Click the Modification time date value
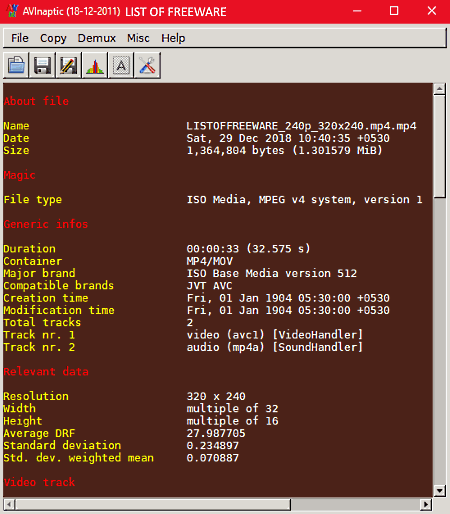 [x=288, y=310]
